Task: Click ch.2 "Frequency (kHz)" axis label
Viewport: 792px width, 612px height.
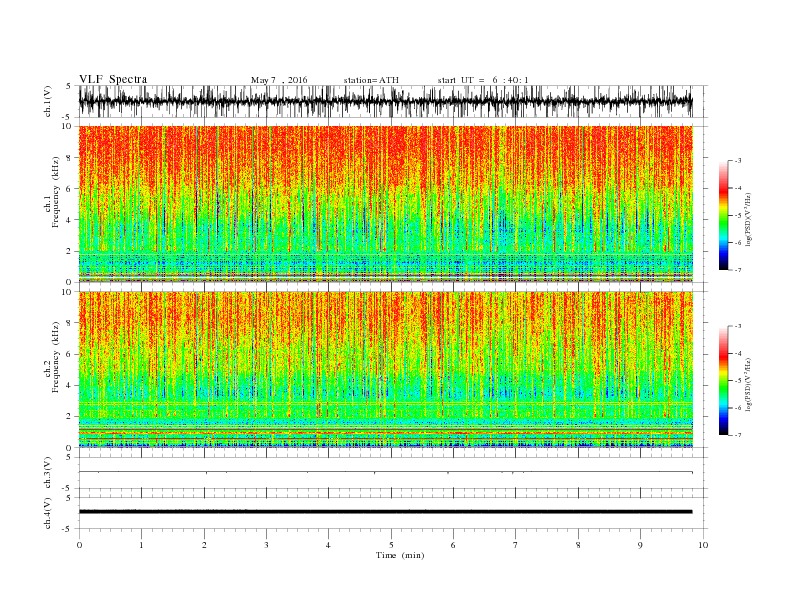Action: pyautogui.click(x=56, y=358)
